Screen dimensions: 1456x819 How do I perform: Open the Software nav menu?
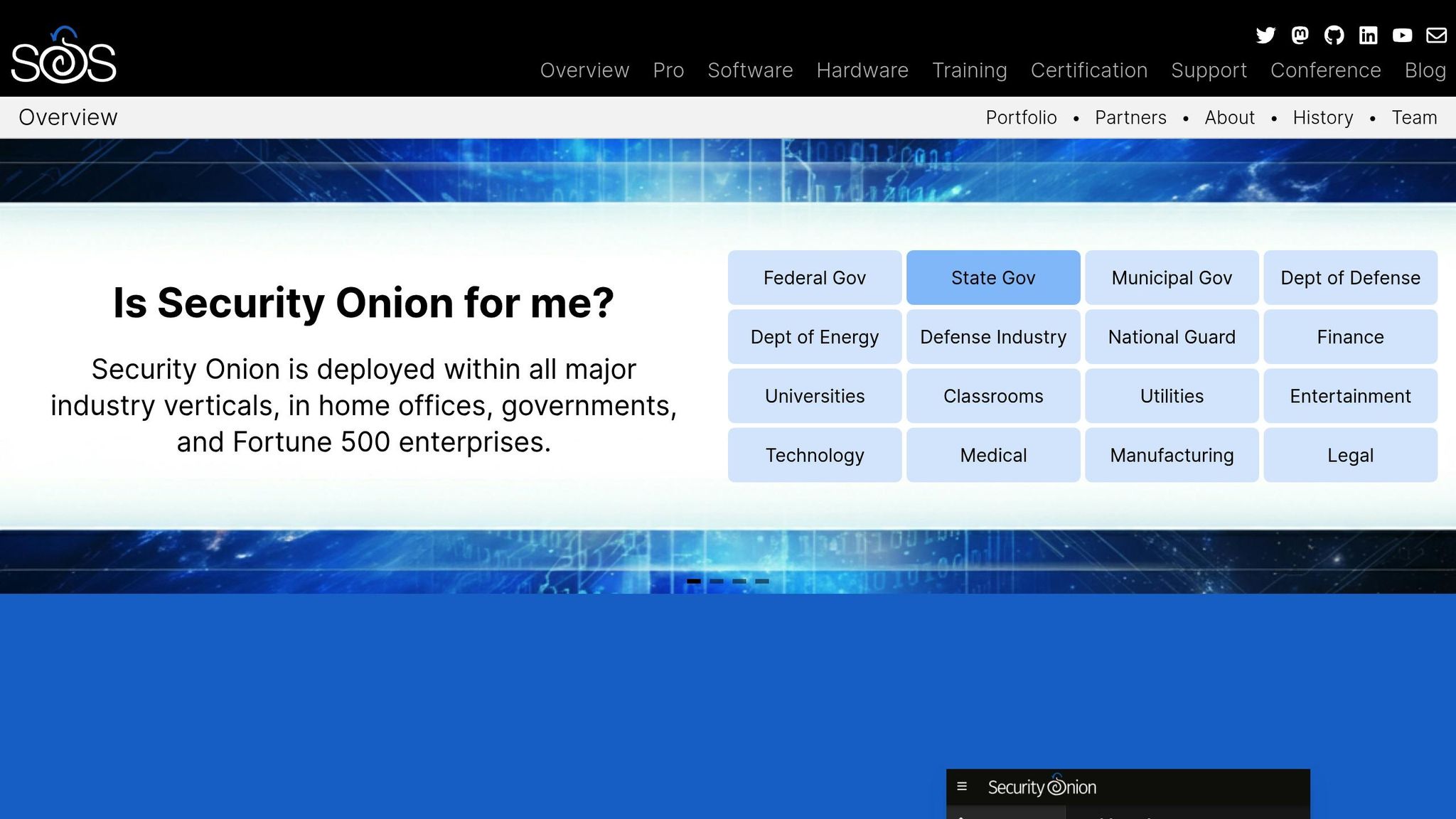pyautogui.click(x=750, y=70)
